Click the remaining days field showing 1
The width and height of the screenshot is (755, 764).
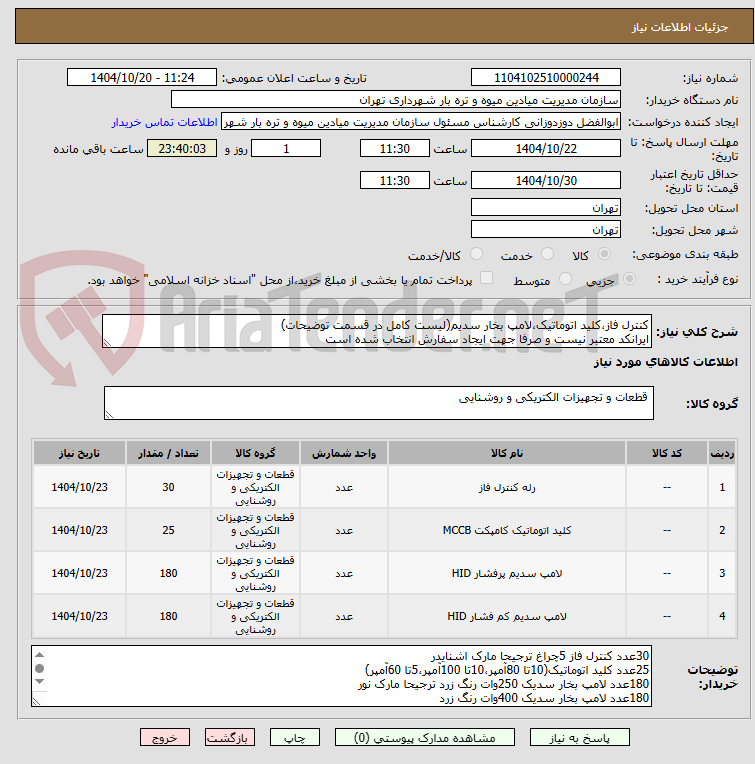(x=286, y=149)
